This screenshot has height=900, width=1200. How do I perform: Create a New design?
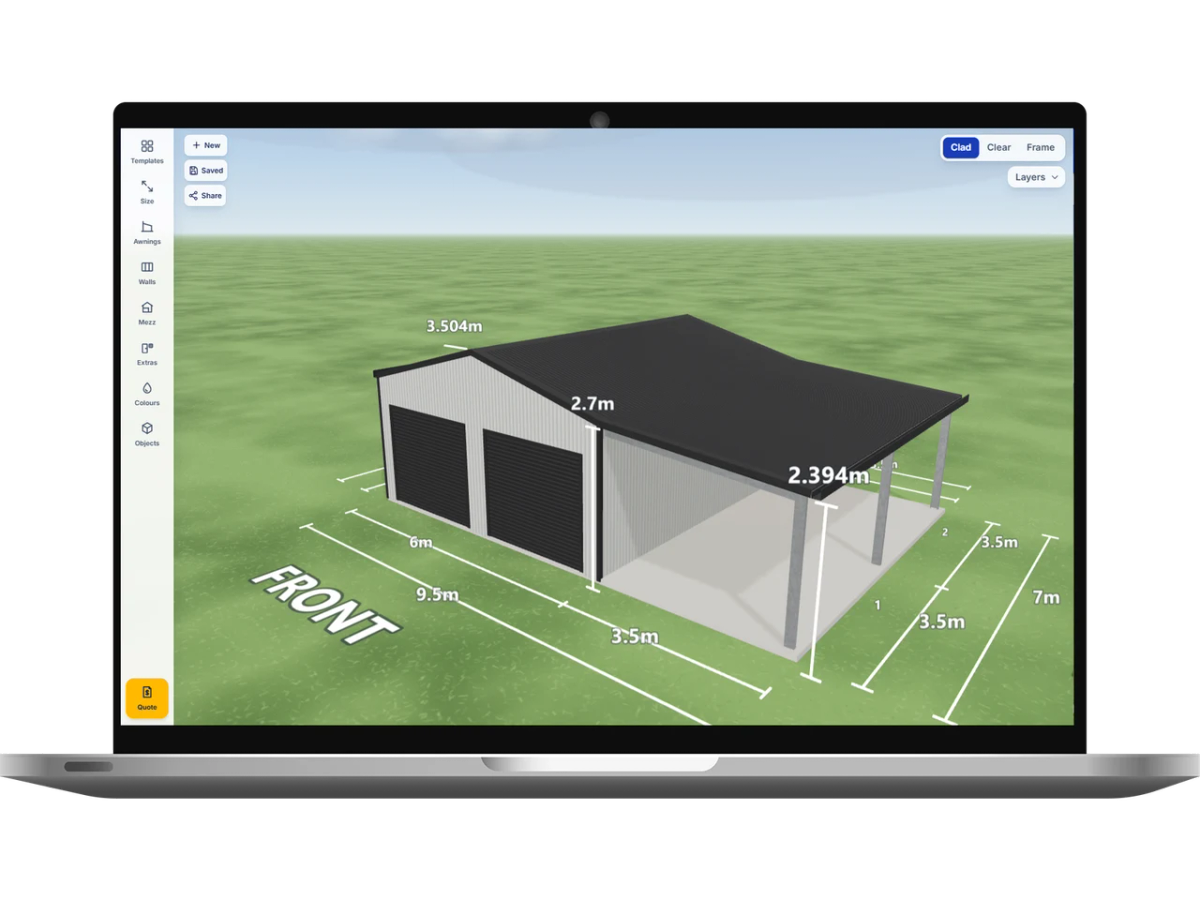(206, 145)
